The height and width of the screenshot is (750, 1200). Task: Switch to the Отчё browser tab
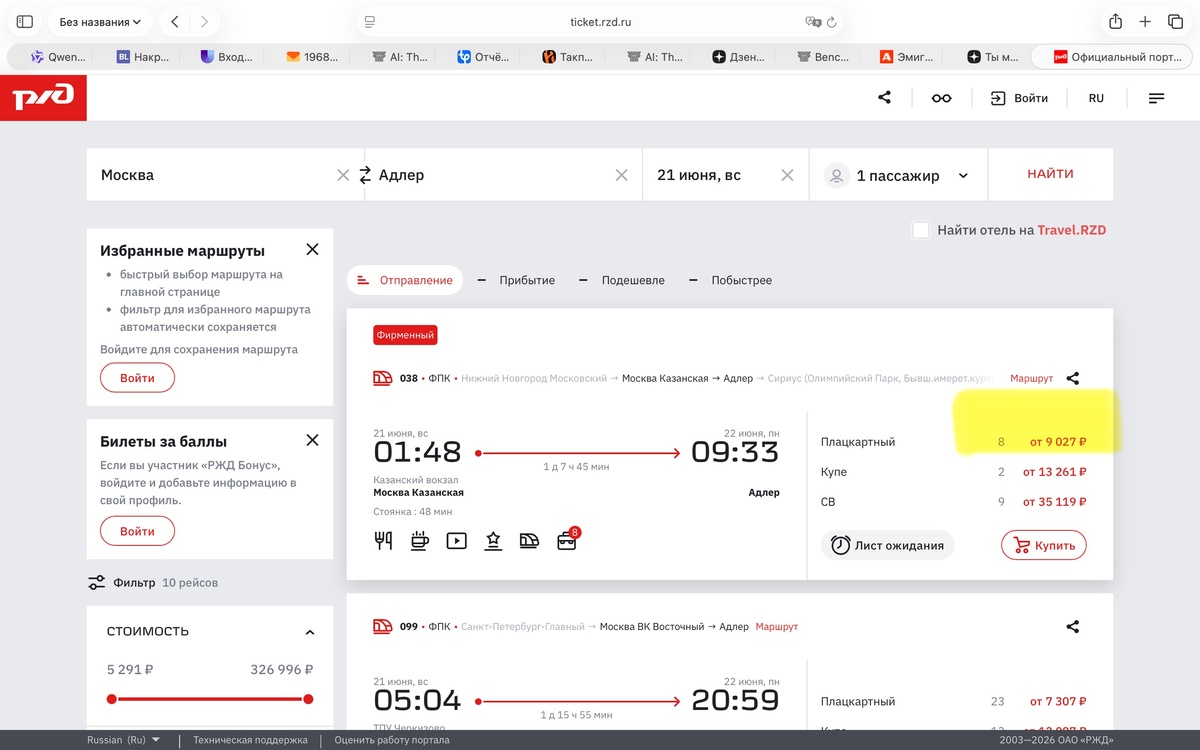(485, 57)
